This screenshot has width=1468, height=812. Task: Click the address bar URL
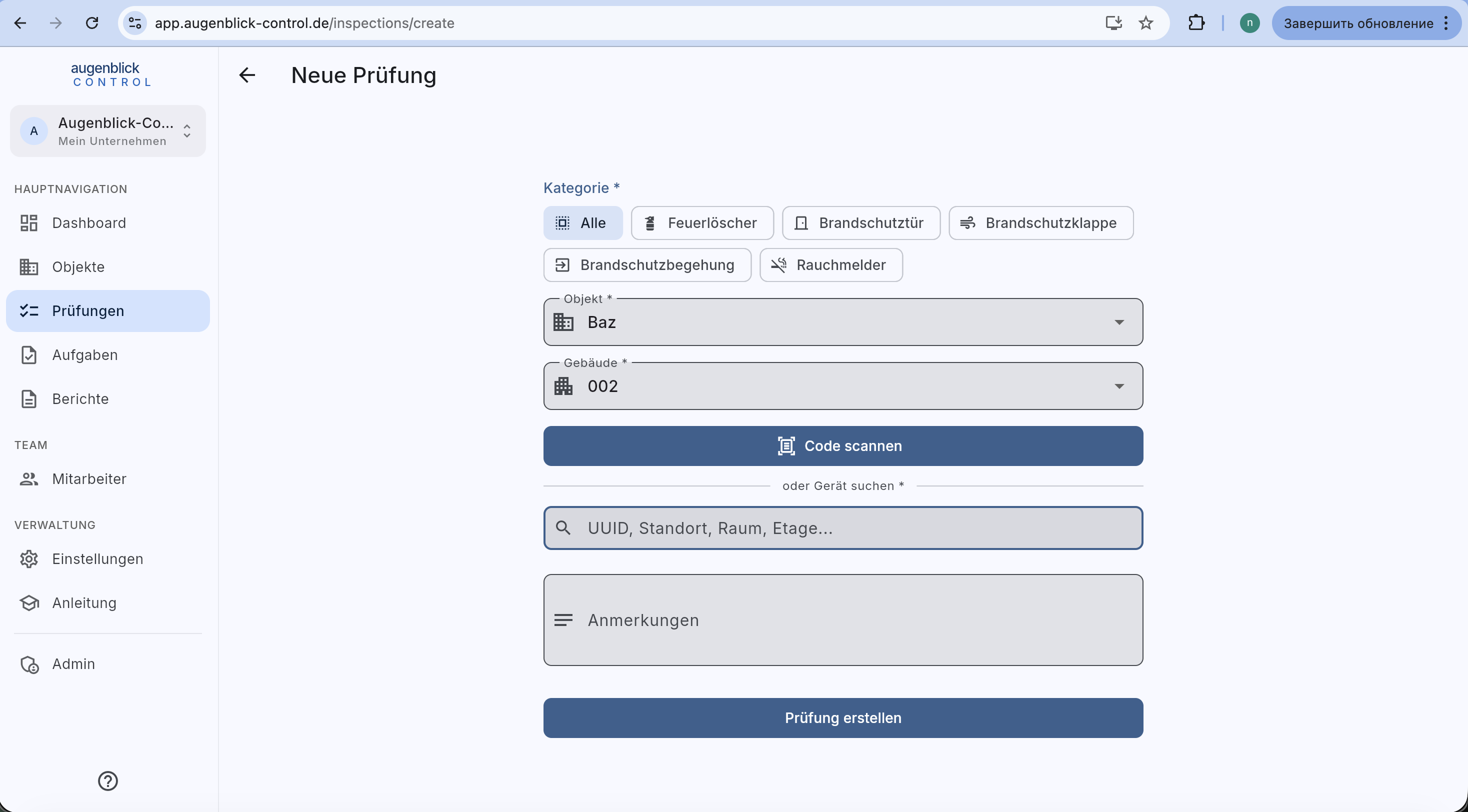click(304, 23)
